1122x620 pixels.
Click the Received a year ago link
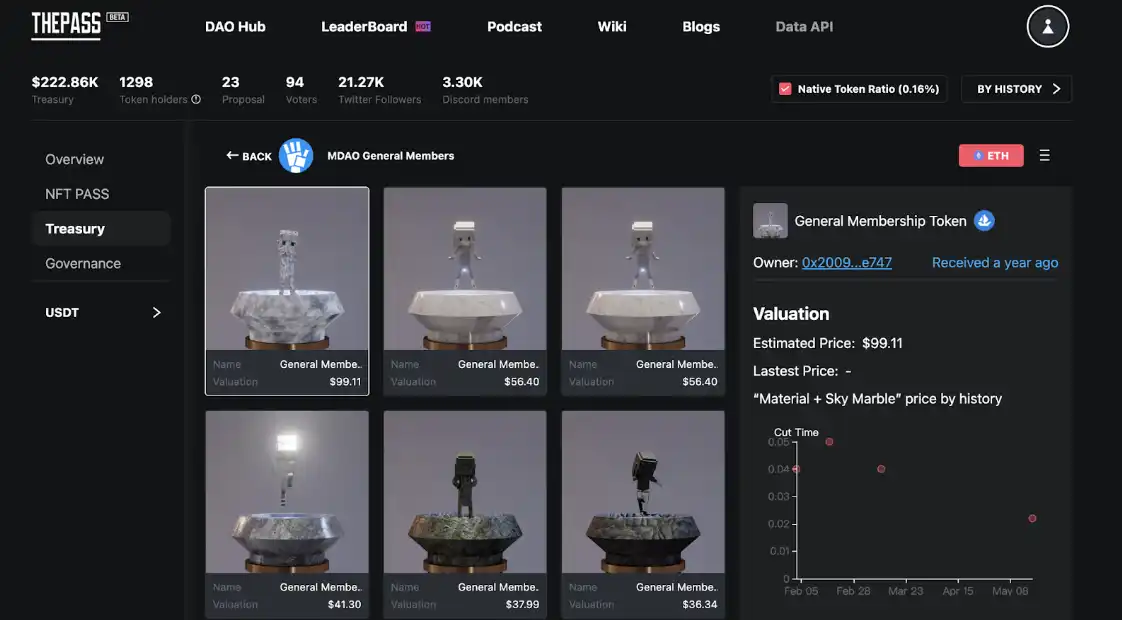[x=994, y=263]
